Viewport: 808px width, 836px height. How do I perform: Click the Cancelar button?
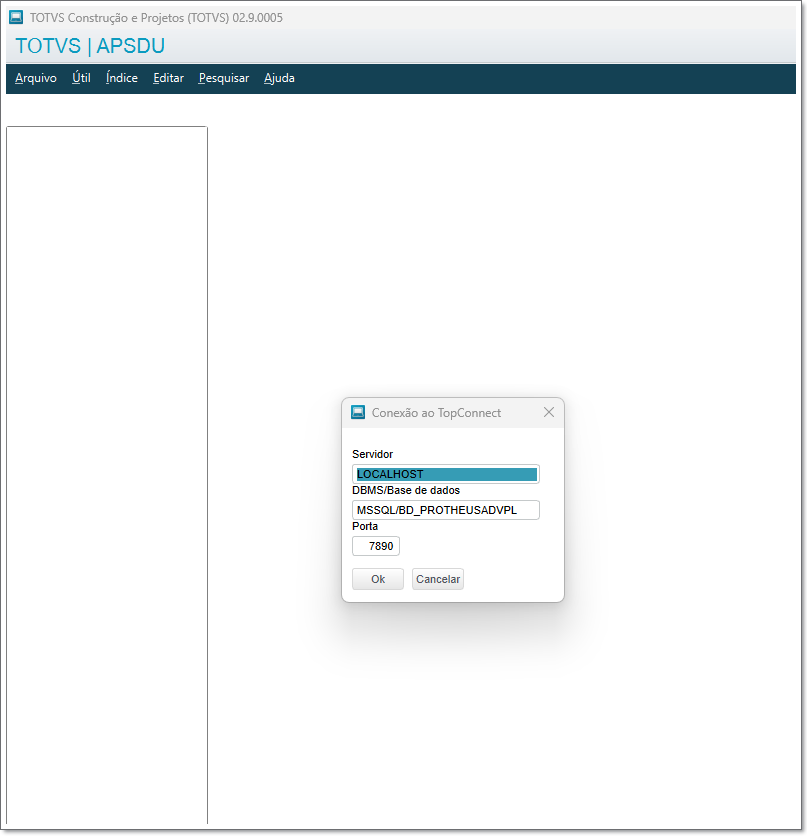437,579
